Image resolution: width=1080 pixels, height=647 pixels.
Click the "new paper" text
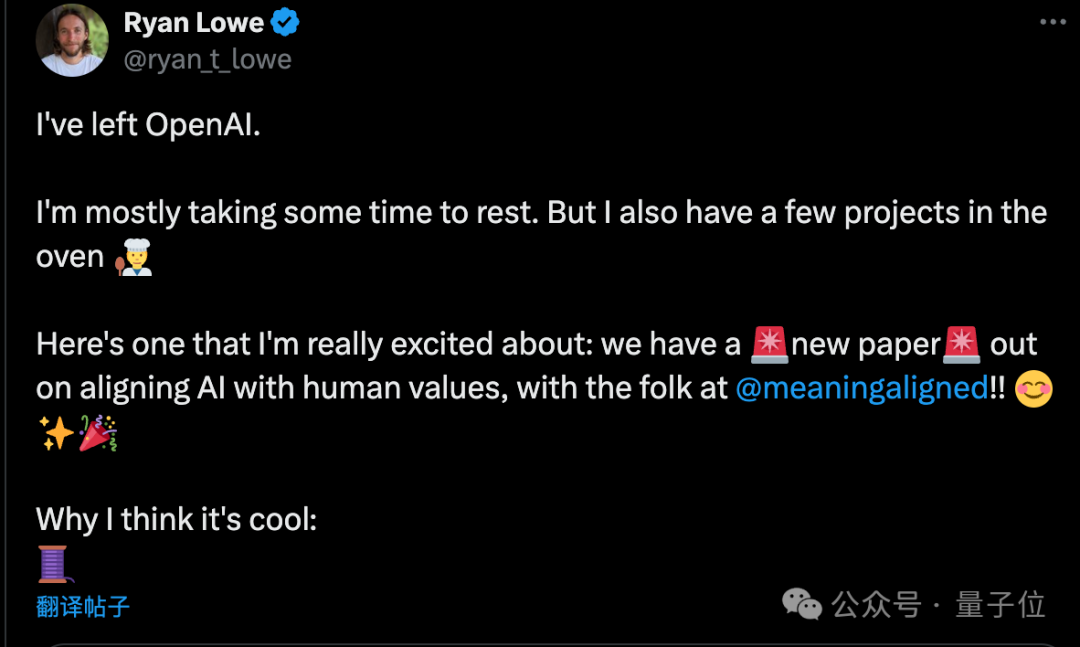(865, 344)
